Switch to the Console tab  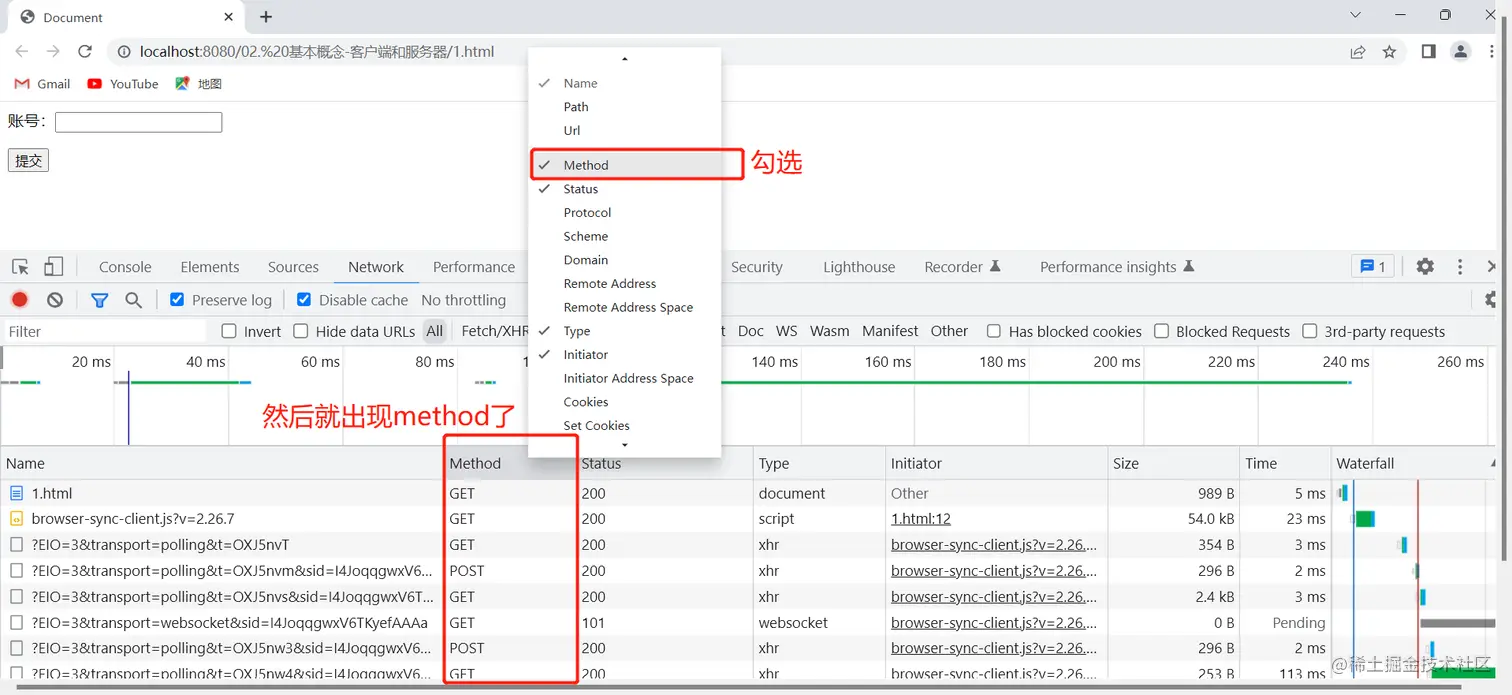point(125,267)
